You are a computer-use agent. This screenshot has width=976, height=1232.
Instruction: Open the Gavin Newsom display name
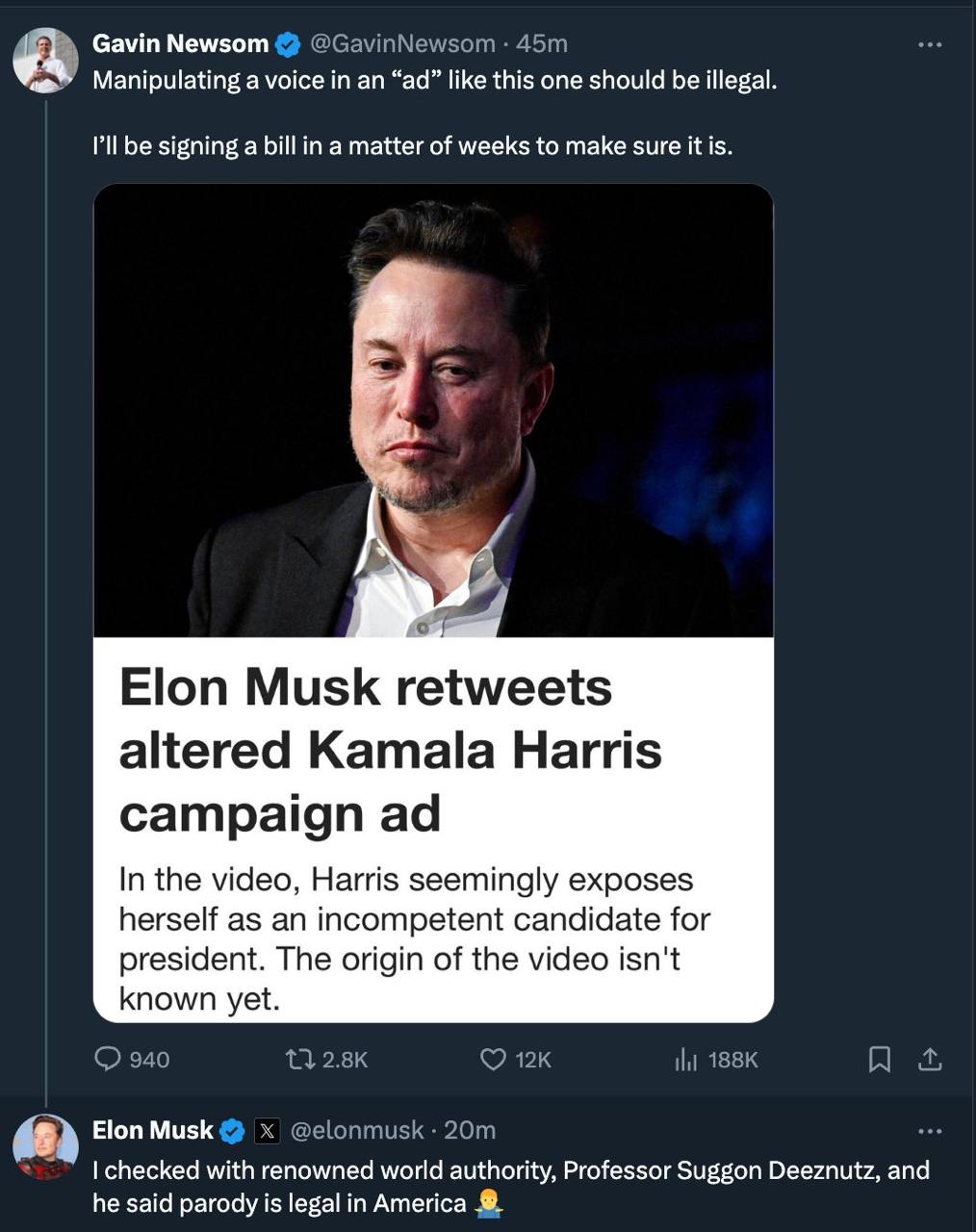point(180,43)
